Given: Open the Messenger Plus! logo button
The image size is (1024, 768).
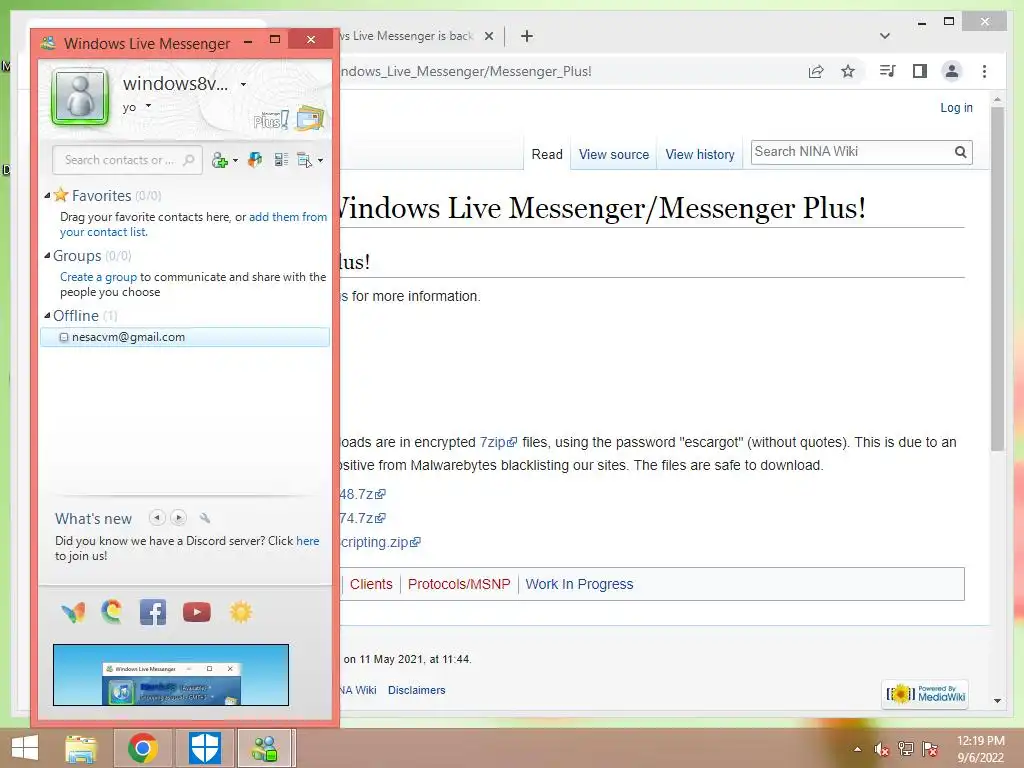Looking at the screenshot, I should pyautogui.click(x=271, y=120).
